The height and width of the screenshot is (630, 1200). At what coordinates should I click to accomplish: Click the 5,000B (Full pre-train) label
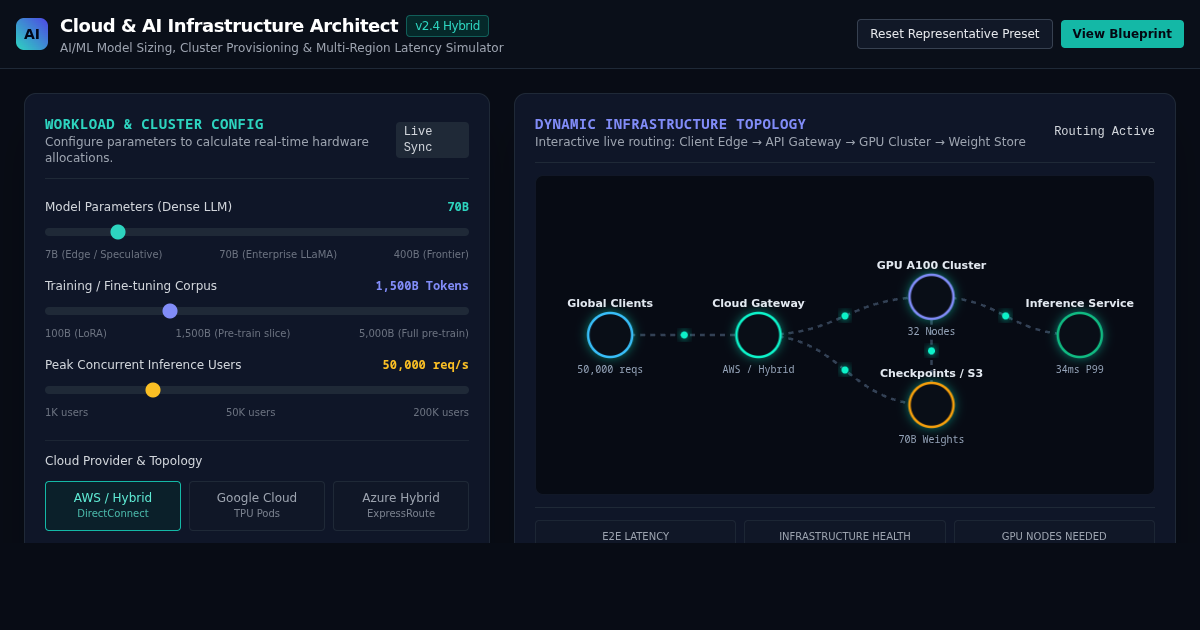click(x=414, y=334)
